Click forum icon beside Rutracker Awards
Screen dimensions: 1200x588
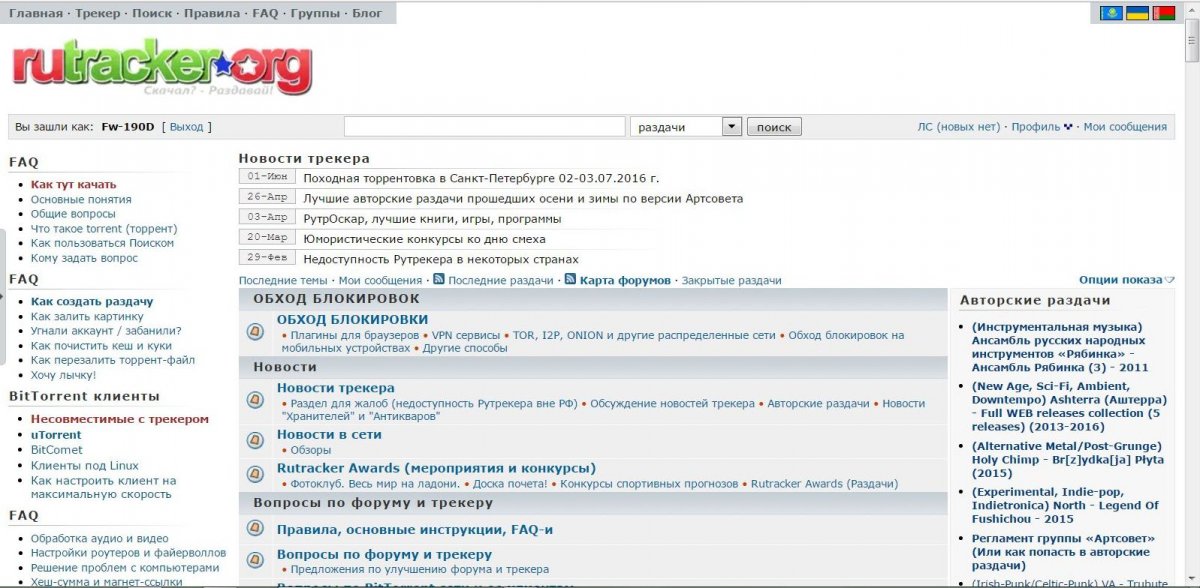[255, 474]
